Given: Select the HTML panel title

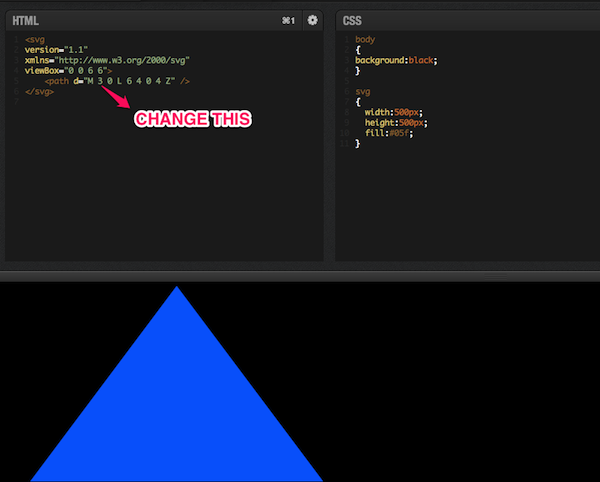Looking at the screenshot, I should (x=27, y=20).
